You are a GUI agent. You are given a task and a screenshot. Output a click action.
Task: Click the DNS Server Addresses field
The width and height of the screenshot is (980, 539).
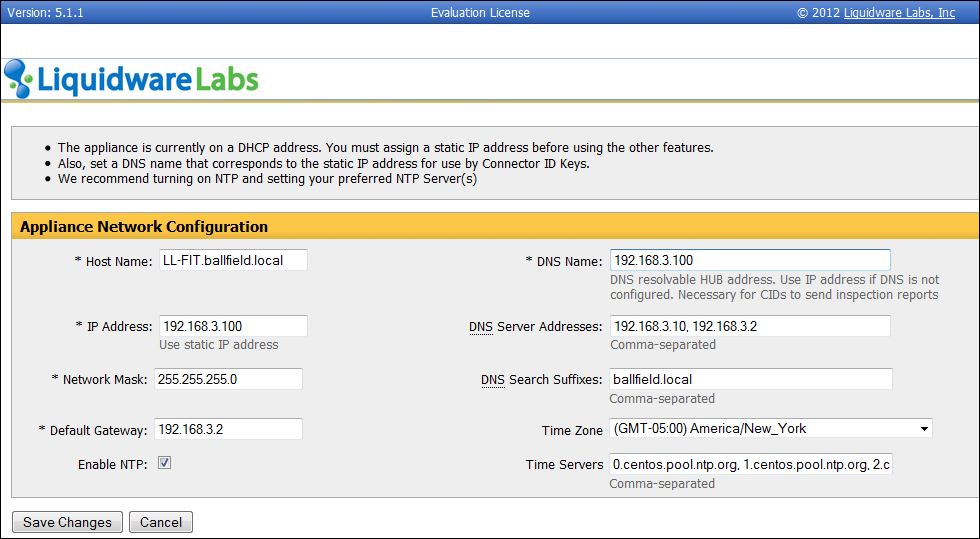(x=749, y=326)
